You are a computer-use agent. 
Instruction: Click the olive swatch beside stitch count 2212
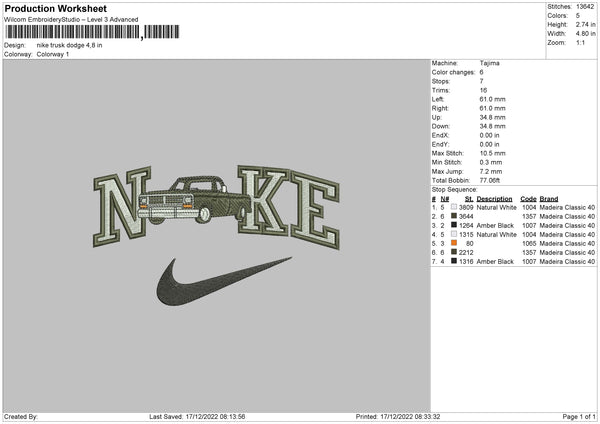click(454, 252)
